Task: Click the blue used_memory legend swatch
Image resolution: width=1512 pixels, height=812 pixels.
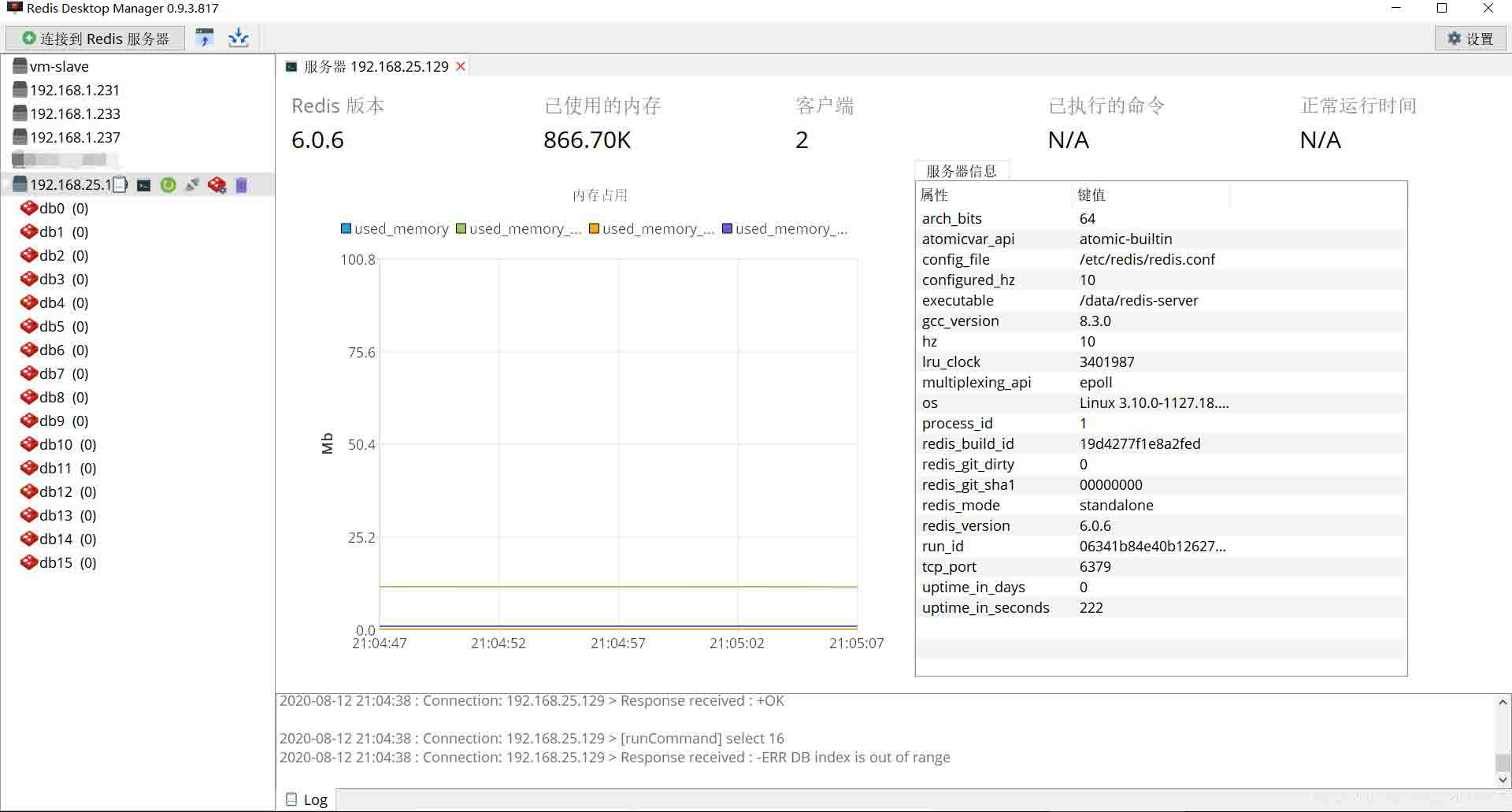Action: (346, 228)
